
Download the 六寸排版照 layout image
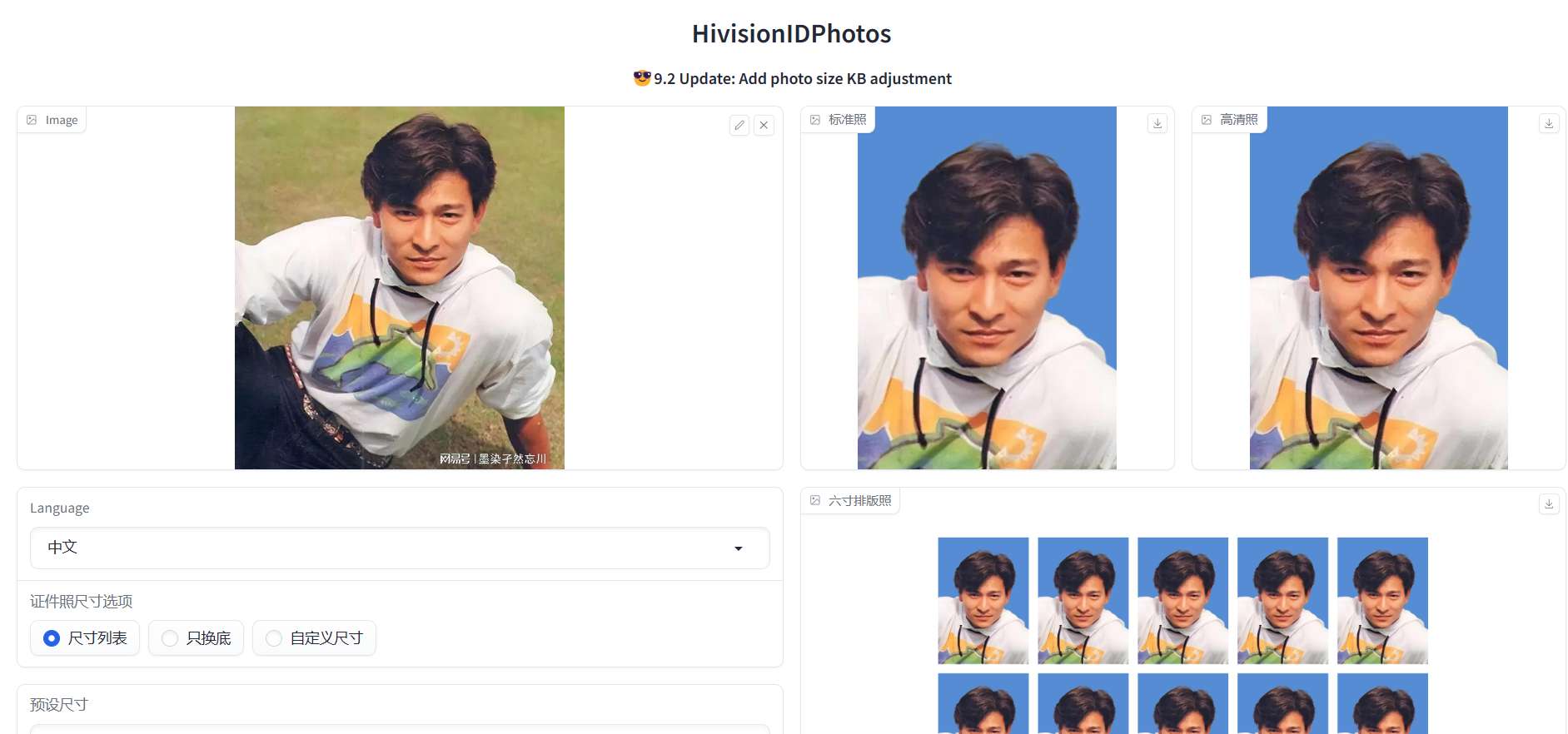[1549, 504]
